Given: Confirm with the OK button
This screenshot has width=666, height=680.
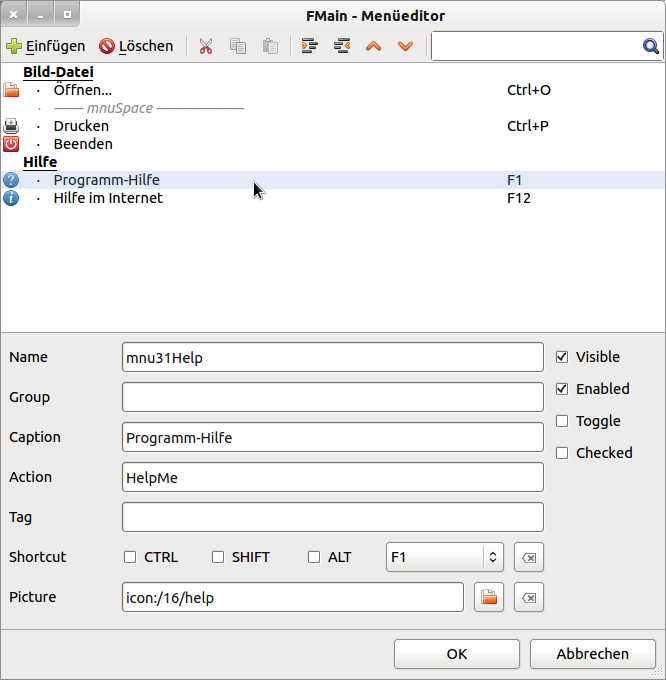Looking at the screenshot, I should tap(456, 654).
